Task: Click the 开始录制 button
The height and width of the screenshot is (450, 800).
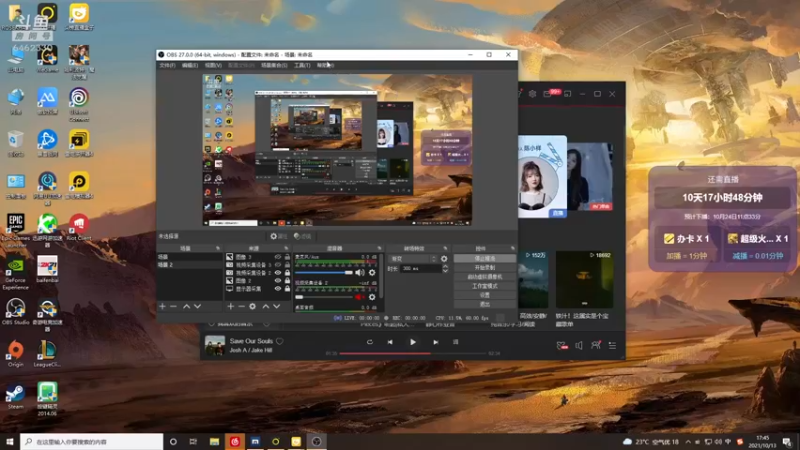Action: point(485,268)
